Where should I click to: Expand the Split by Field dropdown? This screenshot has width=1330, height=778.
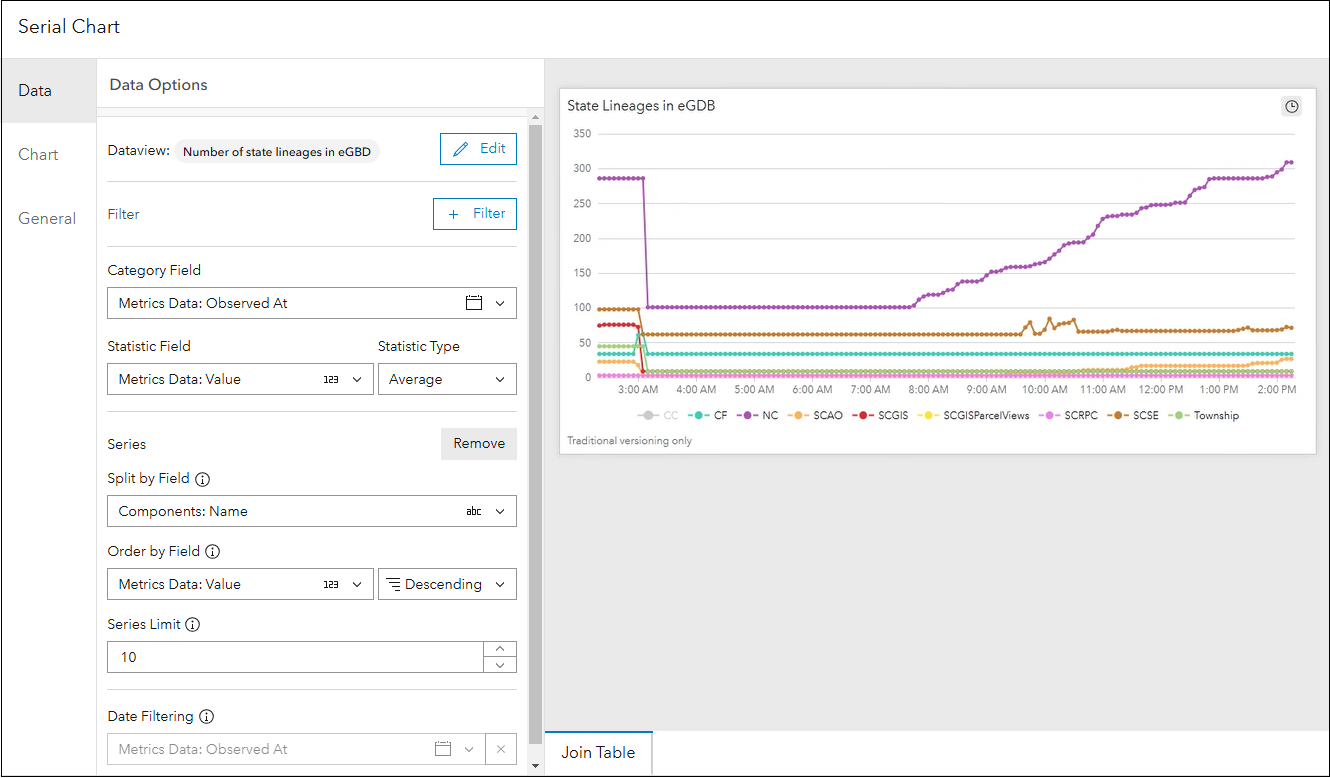pyautogui.click(x=500, y=511)
